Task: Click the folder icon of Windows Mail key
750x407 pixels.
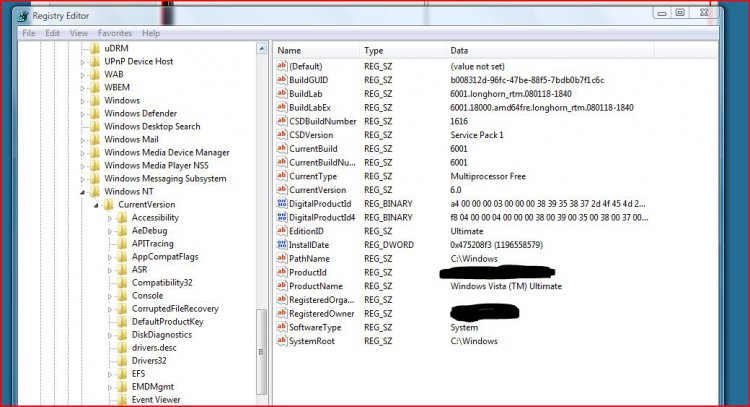Action: click(95, 139)
